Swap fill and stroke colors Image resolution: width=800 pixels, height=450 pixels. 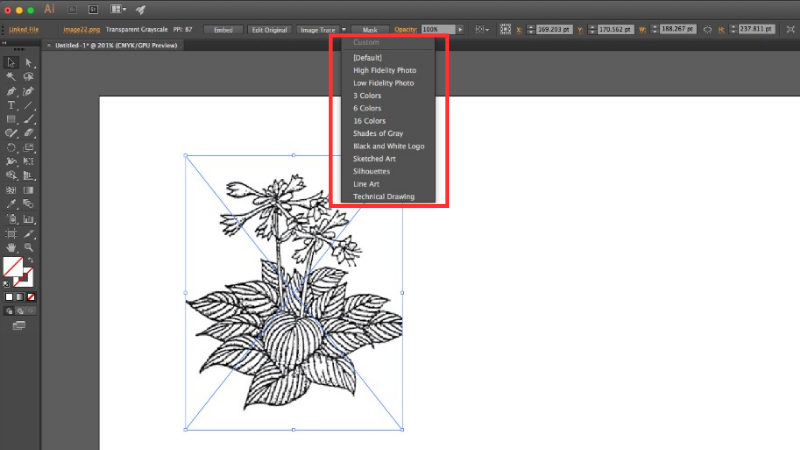tap(29, 260)
